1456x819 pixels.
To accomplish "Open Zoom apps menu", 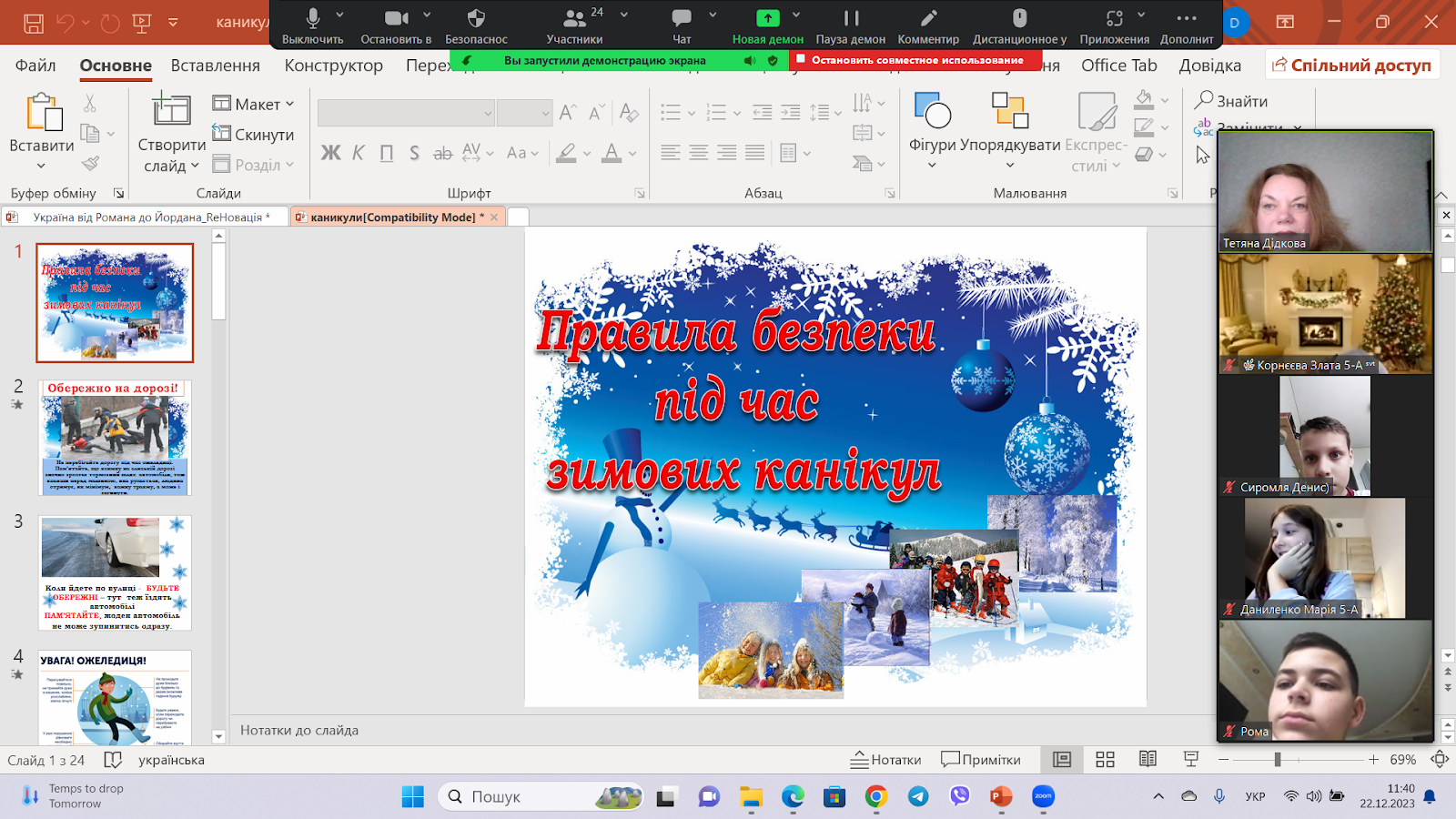I will (1115, 25).
